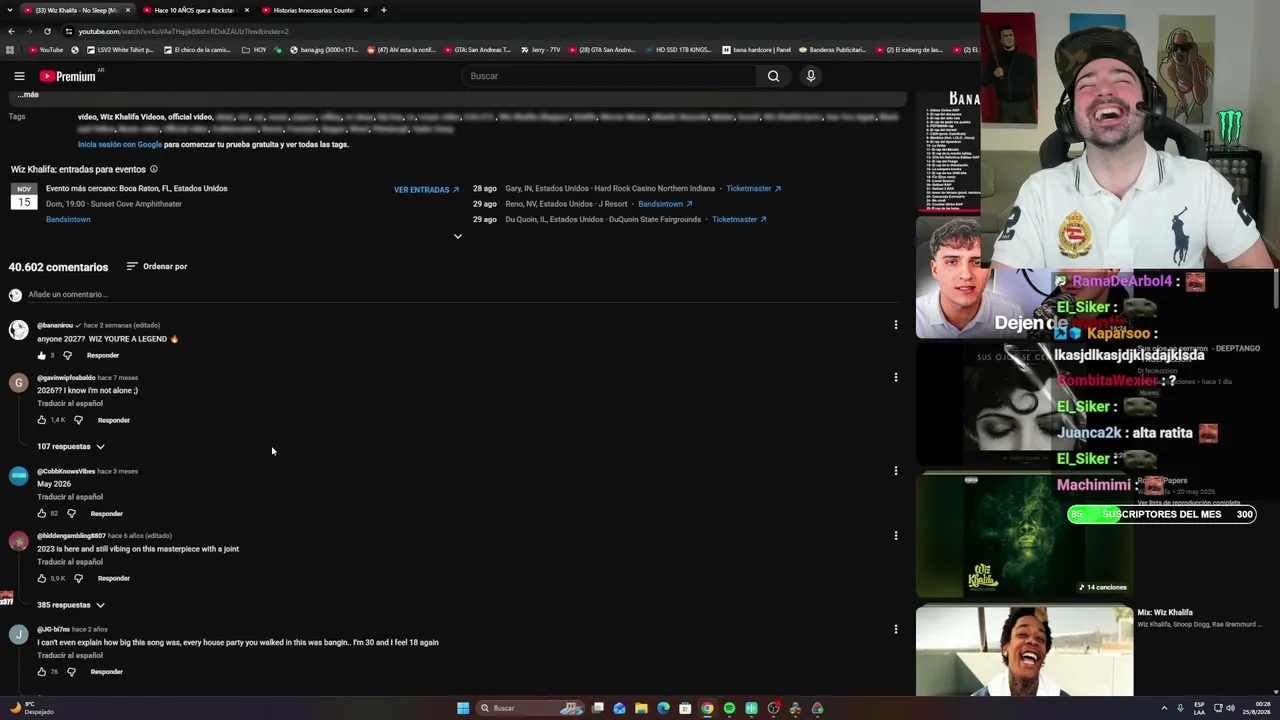Open options menu for '2023 is here' comment

895,536
